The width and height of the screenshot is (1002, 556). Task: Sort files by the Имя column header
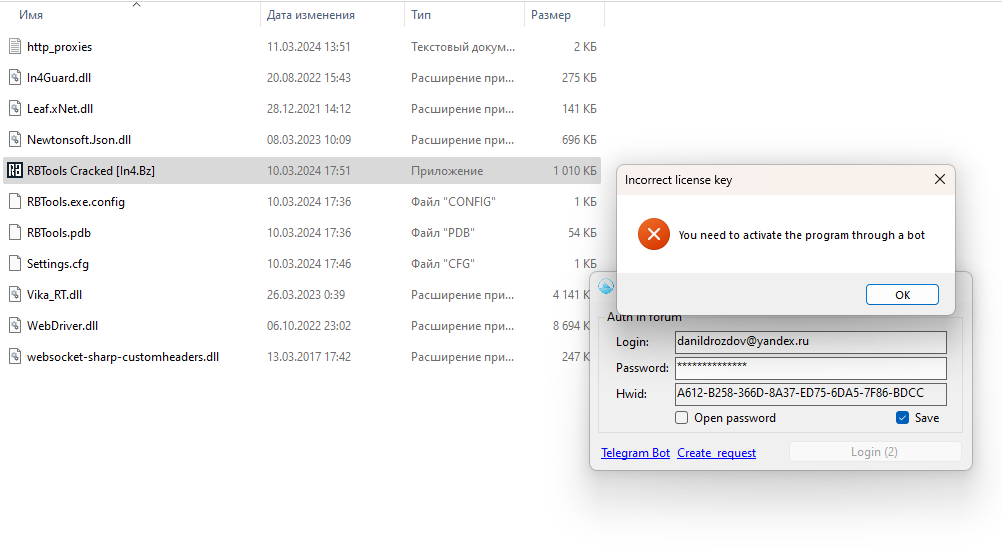tap(31, 15)
